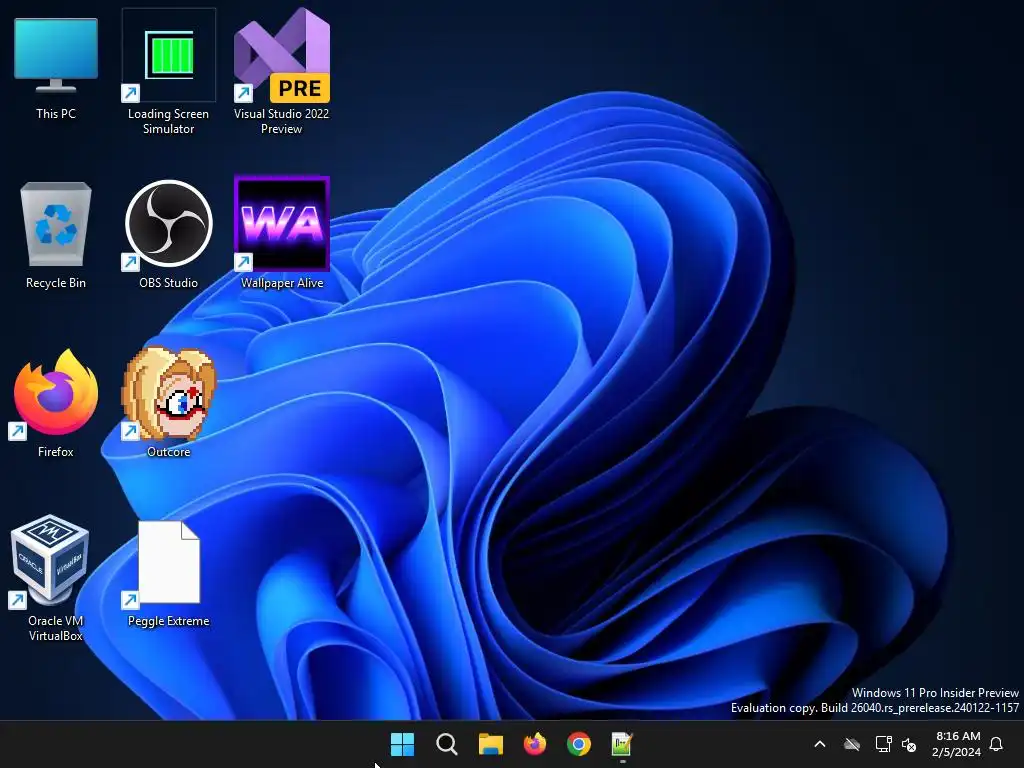Open the muted volume tray icon
This screenshot has width=1024, height=768.
(908, 744)
